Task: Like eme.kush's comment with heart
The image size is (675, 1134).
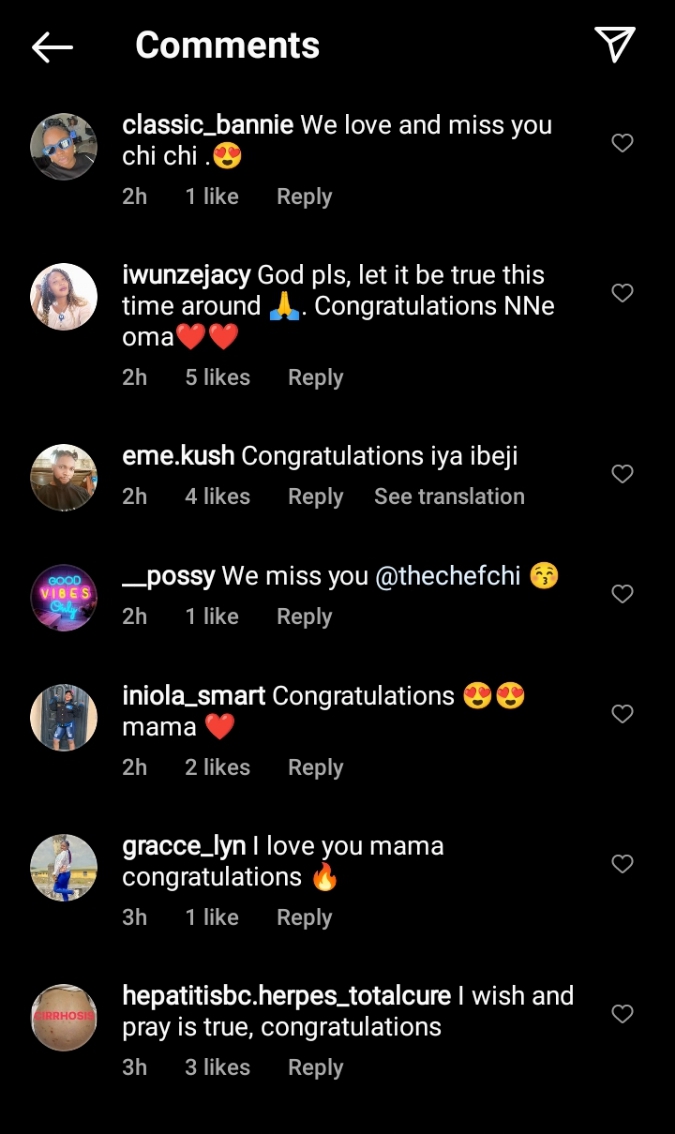Action: click(x=622, y=474)
